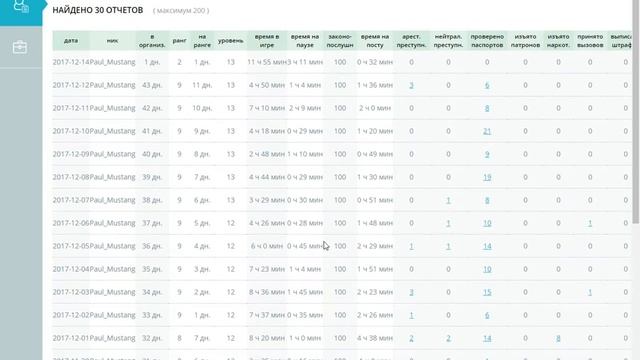The height and width of the screenshot is (360, 640).
Task: Open arrests link 3 for 2017-12-12
Action: tap(411, 85)
